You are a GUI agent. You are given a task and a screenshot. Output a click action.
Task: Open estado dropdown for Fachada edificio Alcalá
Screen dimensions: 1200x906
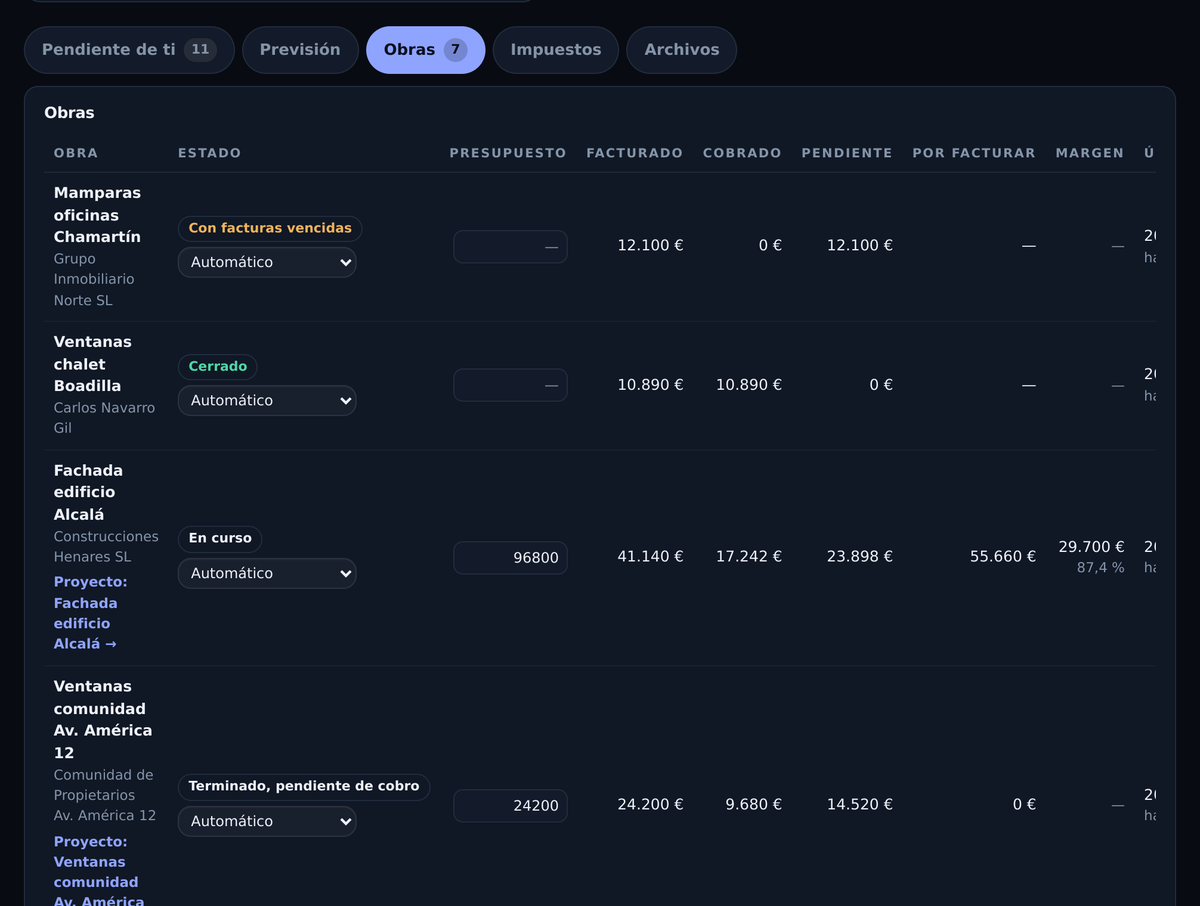click(267, 573)
